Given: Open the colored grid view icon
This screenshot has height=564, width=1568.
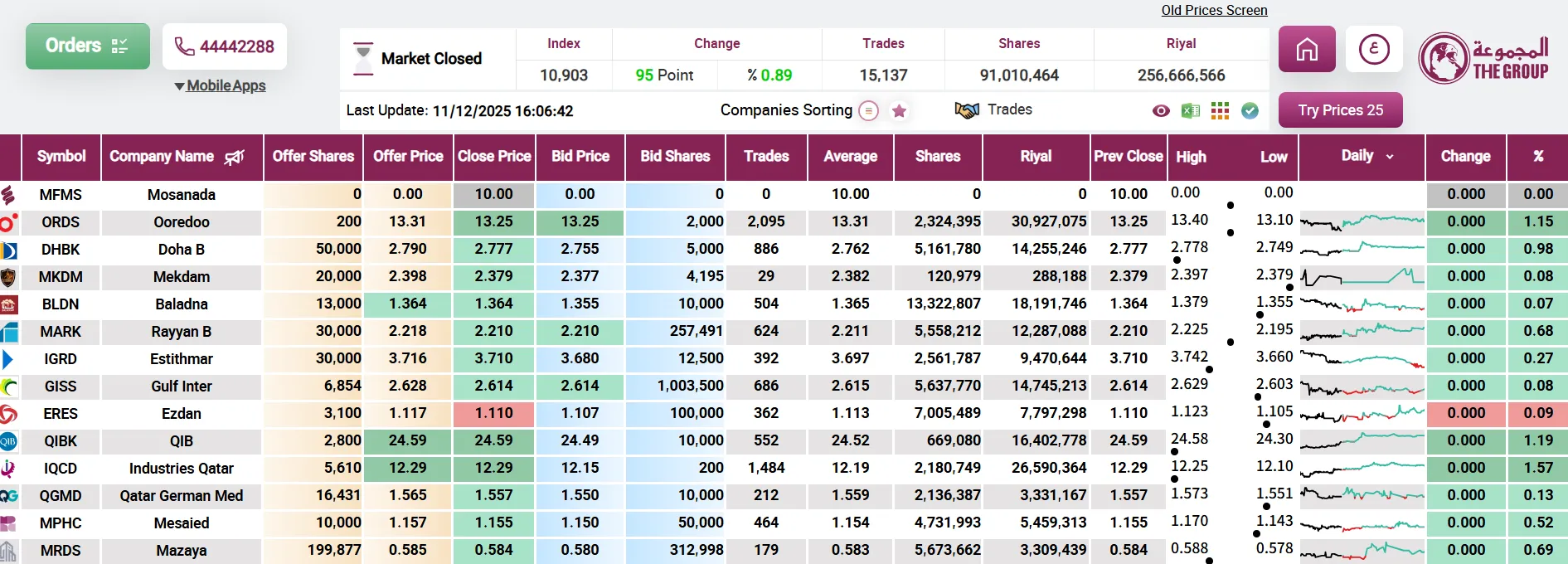Looking at the screenshot, I should pos(1220,111).
